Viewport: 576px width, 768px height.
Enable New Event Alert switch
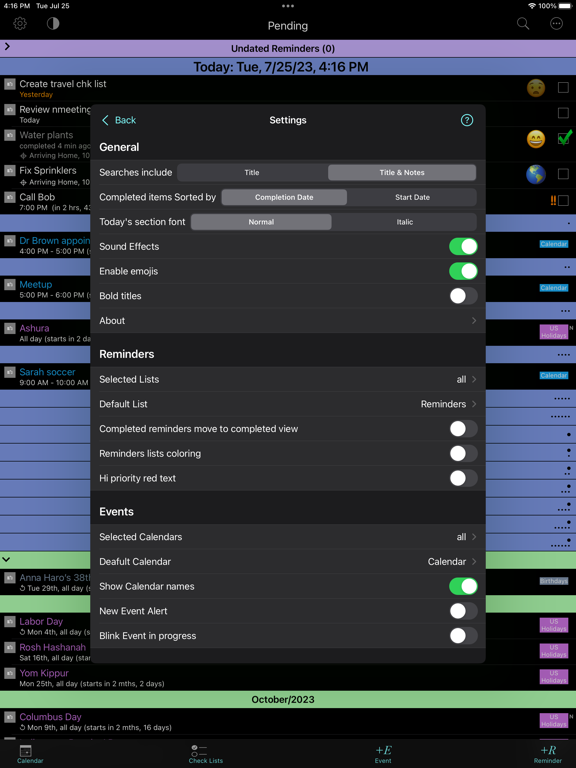click(x=463, y=611)
